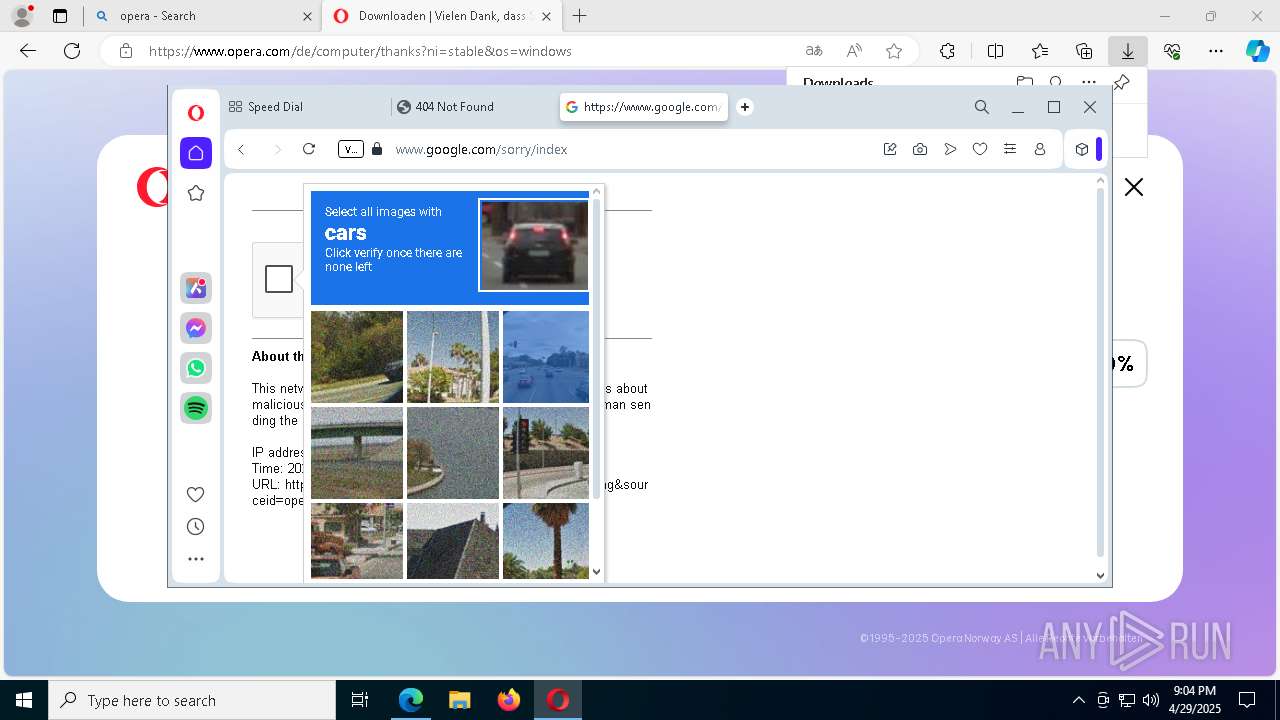Viewport: 1280px width, 720px height.
Task: Open Firefox from the taskbar
Action: tap(509, 700)
